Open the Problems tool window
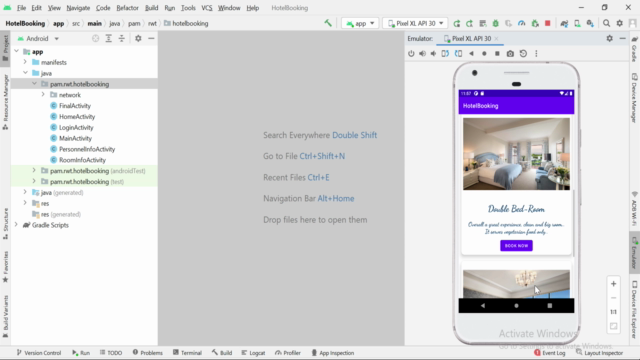The width and height of the screenshot is (640, 360). [147, 353]
